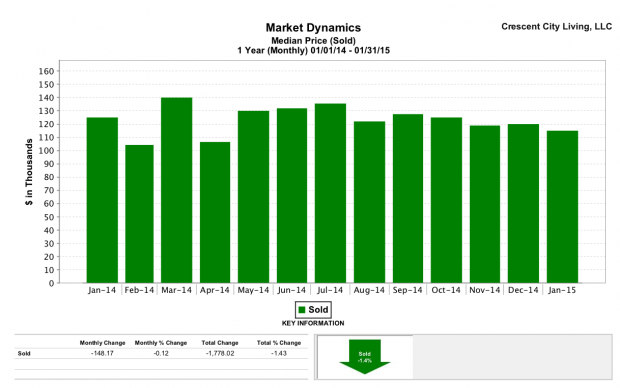Select the Feb-14 bar
Viewport: 620px width, 388px height.
pyautogui.click(x=139, y=214)
